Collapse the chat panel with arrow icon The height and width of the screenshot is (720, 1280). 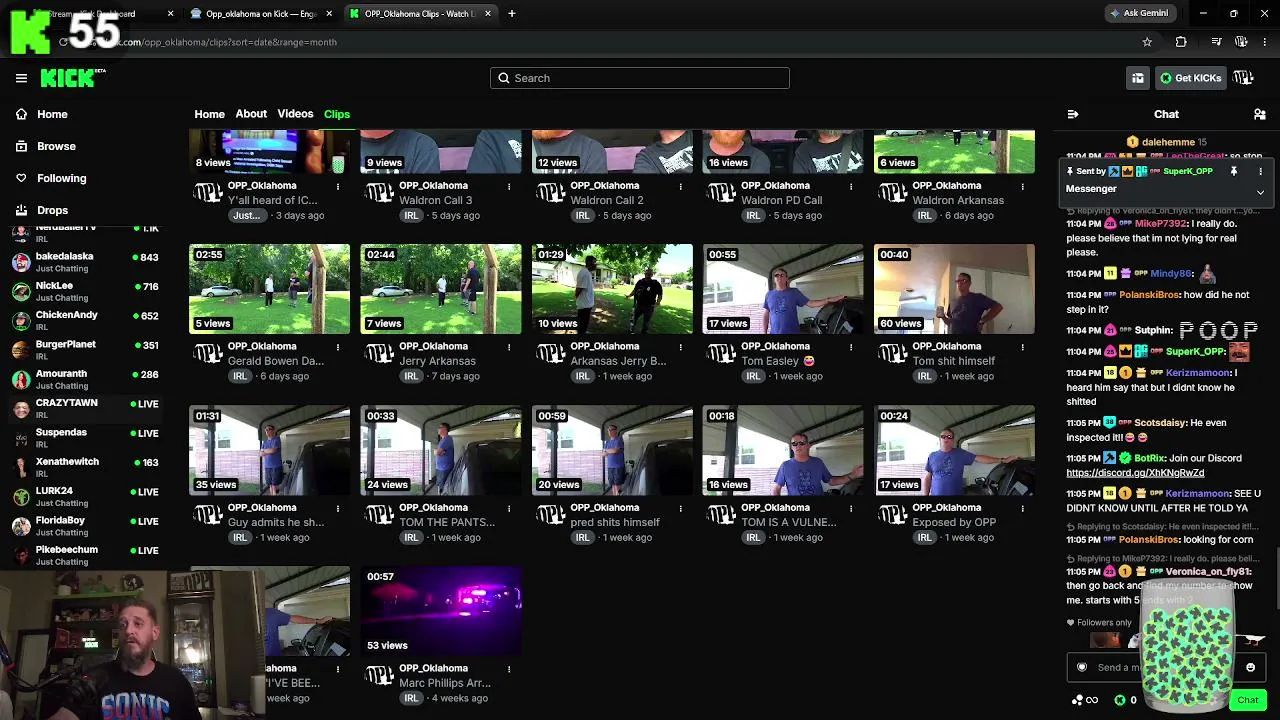(1073, 114)
